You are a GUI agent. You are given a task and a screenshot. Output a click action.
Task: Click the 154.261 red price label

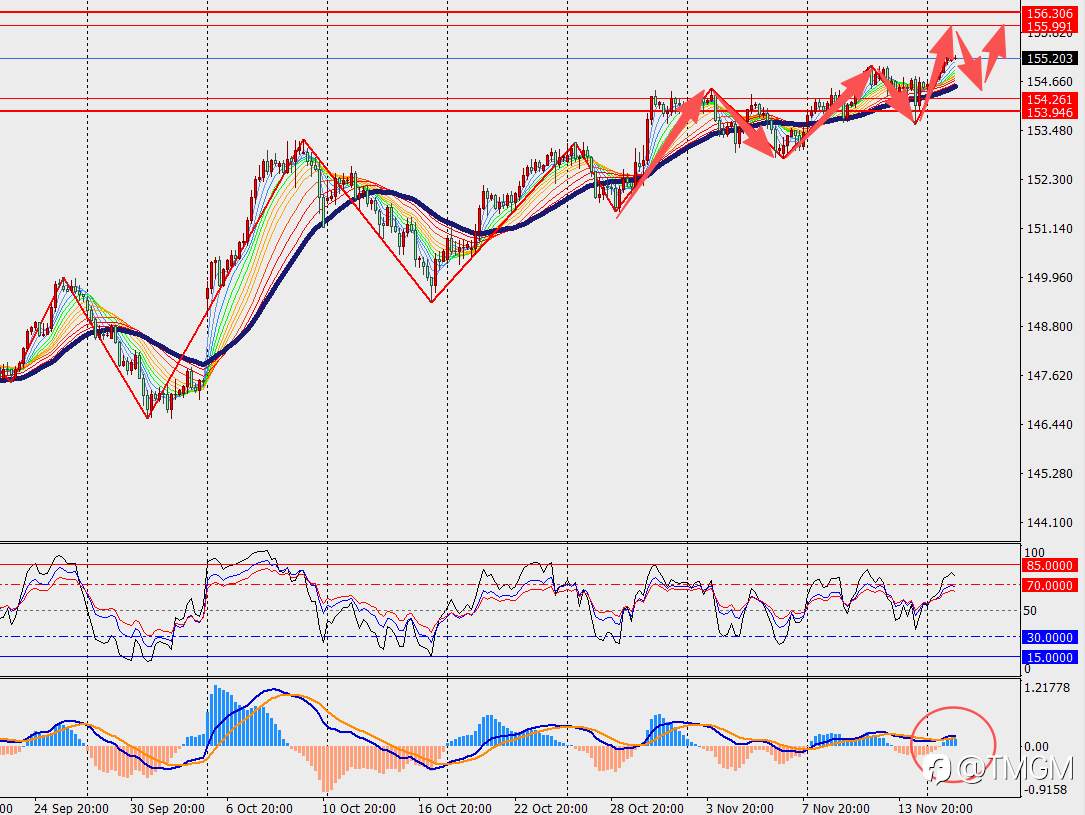[x=1050, y=100]
